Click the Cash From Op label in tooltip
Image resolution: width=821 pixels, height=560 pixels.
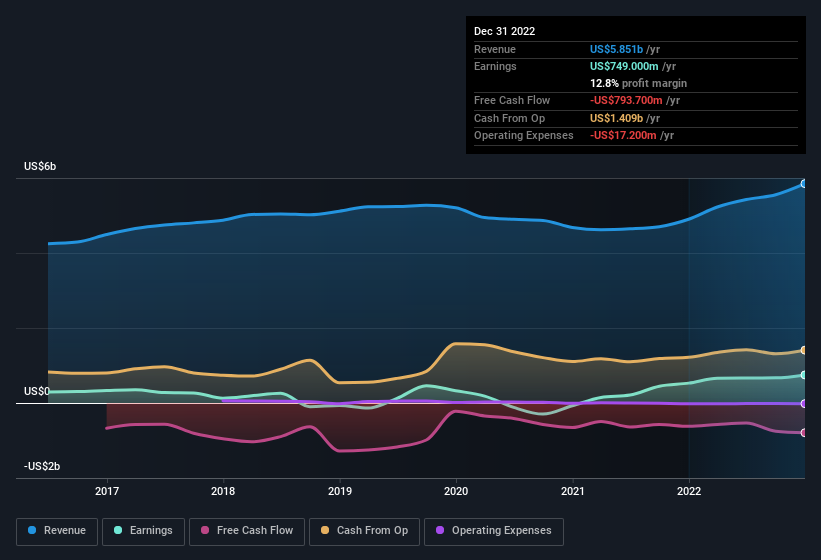point(509,118)
